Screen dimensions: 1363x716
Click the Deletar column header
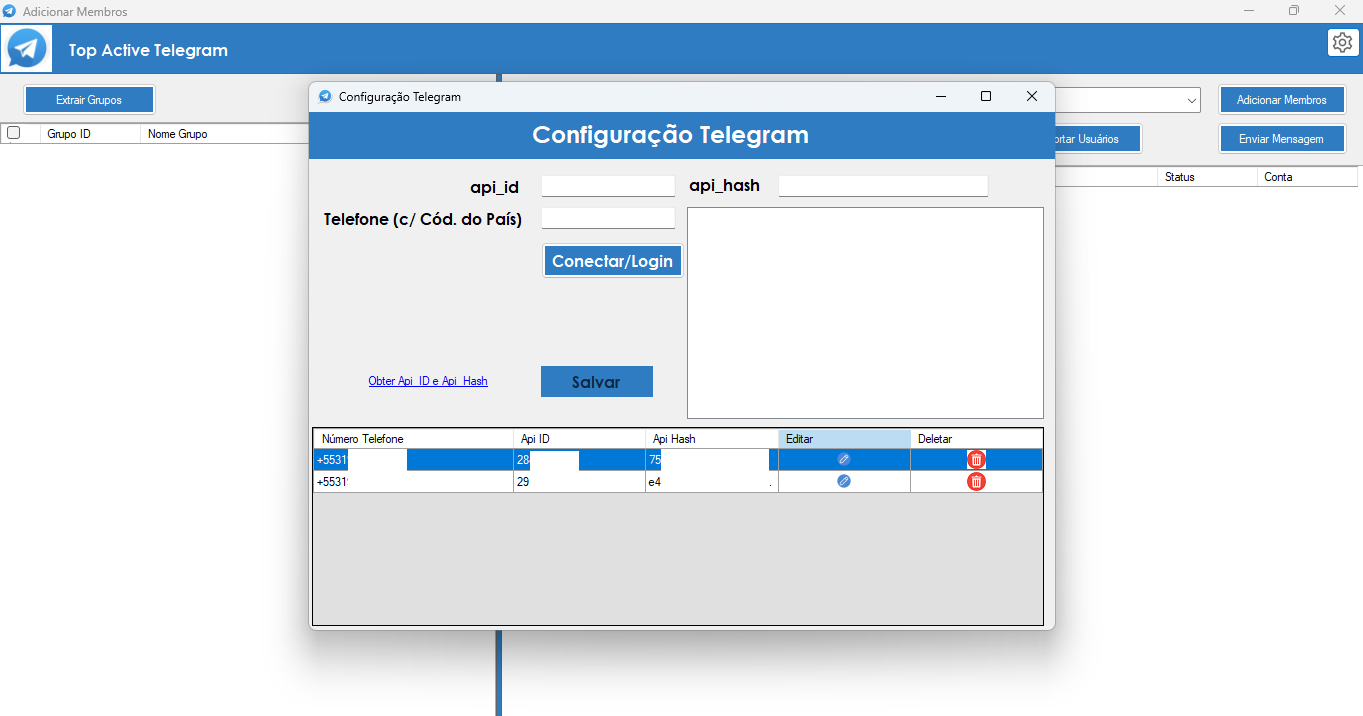[x=976, y=439]
